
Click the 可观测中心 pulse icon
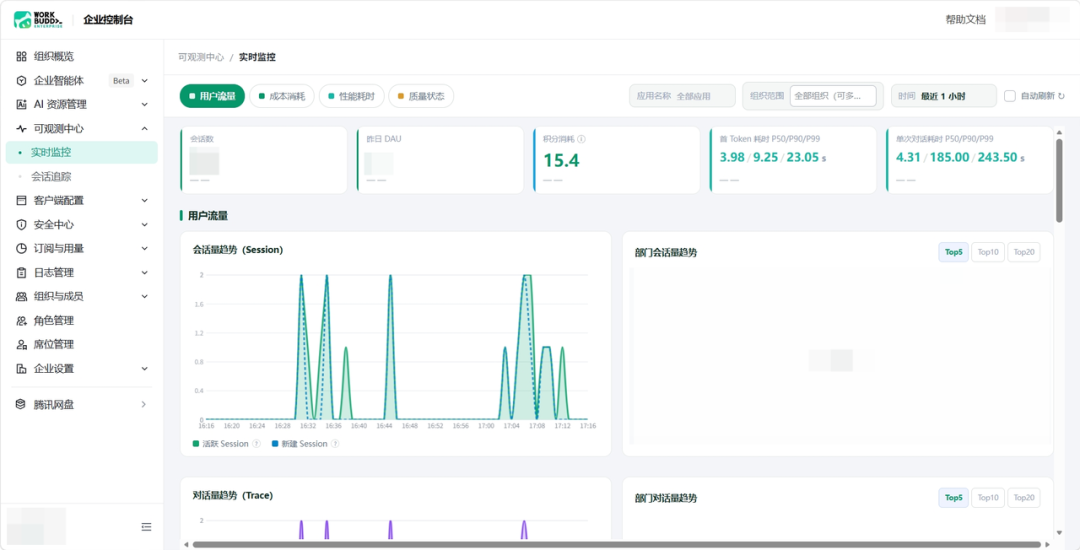tap(21, 129)
